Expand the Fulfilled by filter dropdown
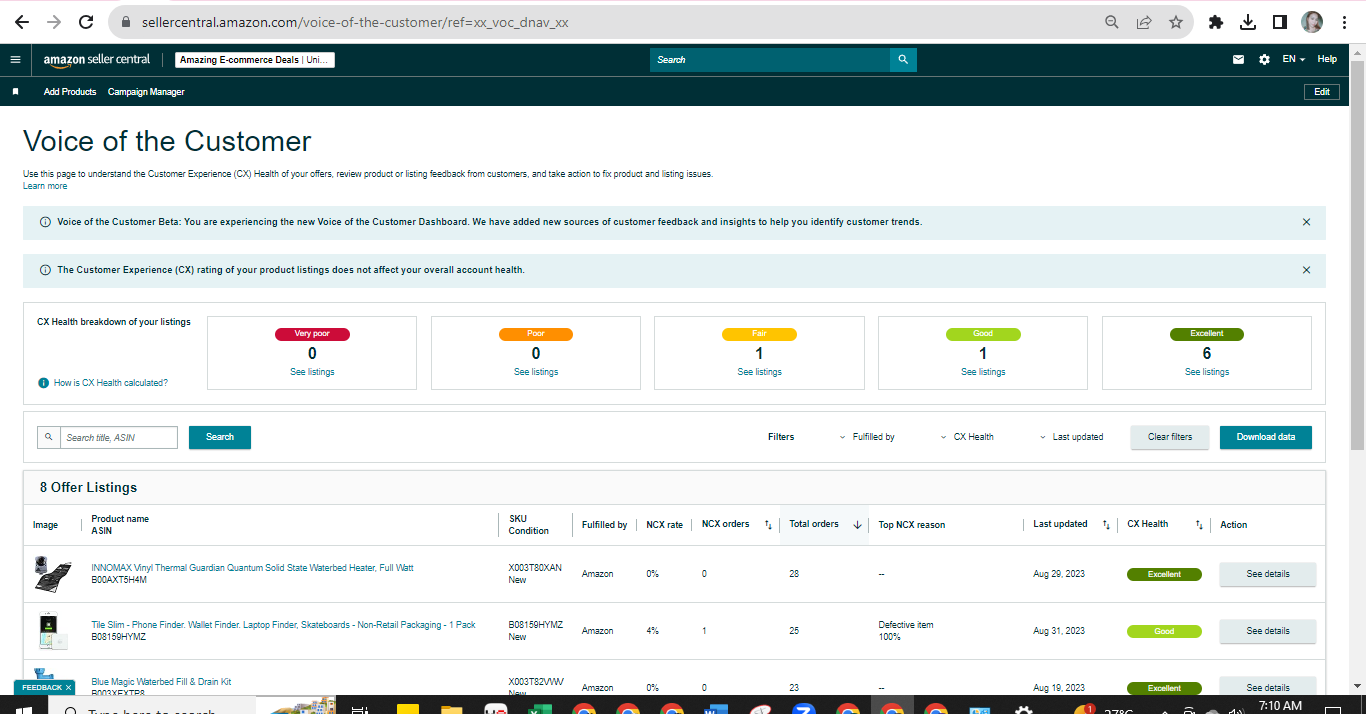The height and width of the screenshot is (714, 1366). click(868, 437)
